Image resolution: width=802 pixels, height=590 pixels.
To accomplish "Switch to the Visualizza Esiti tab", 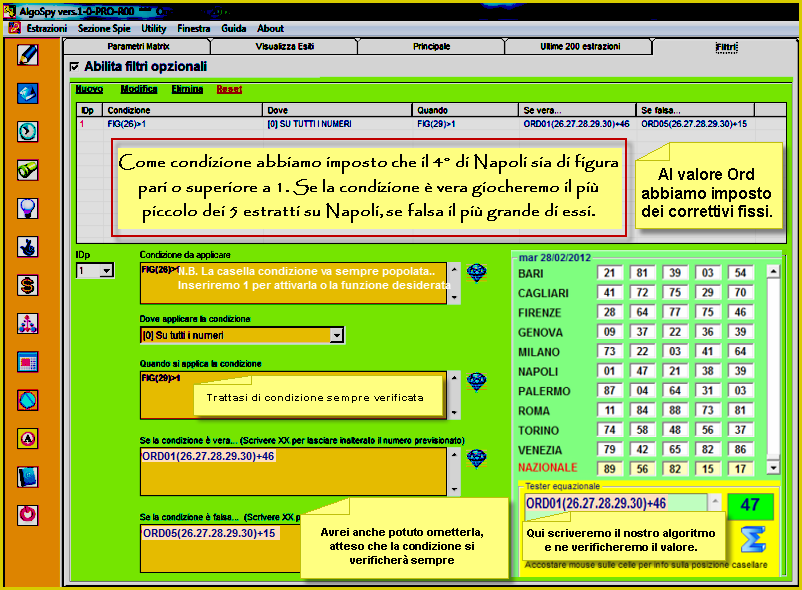I will tap(284, 47).
